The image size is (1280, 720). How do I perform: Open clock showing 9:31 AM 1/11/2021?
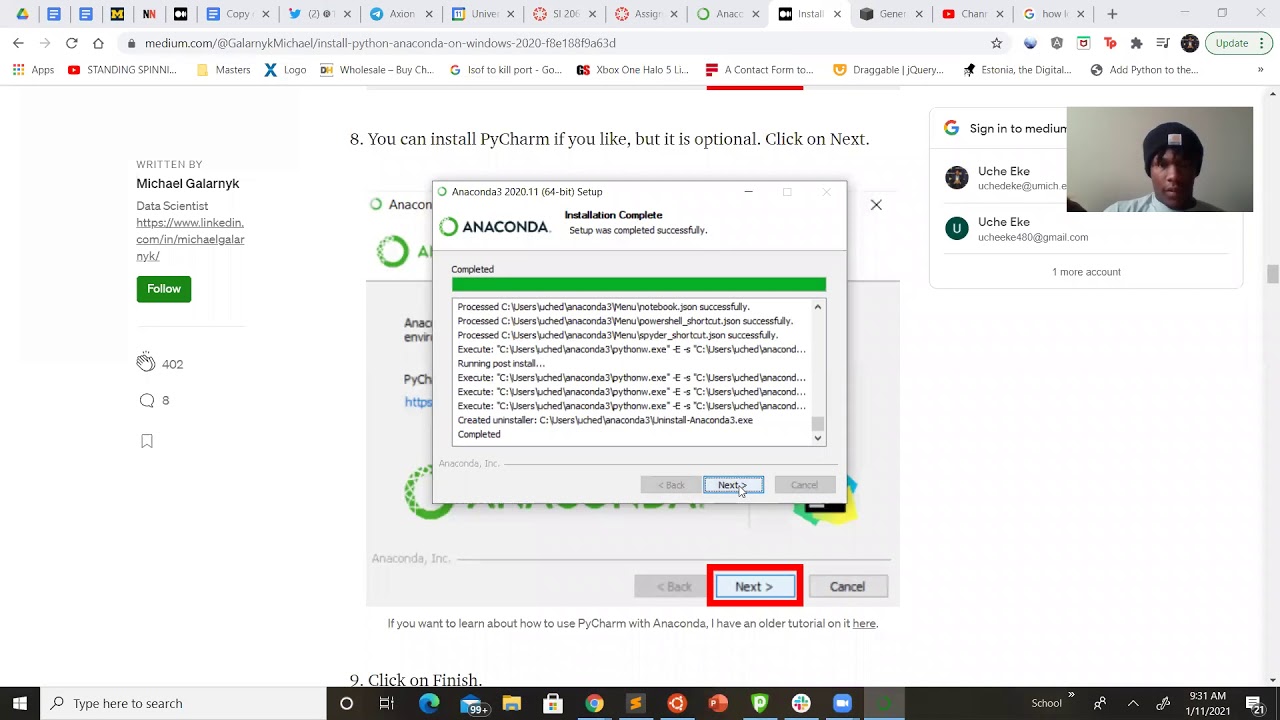1210,703
